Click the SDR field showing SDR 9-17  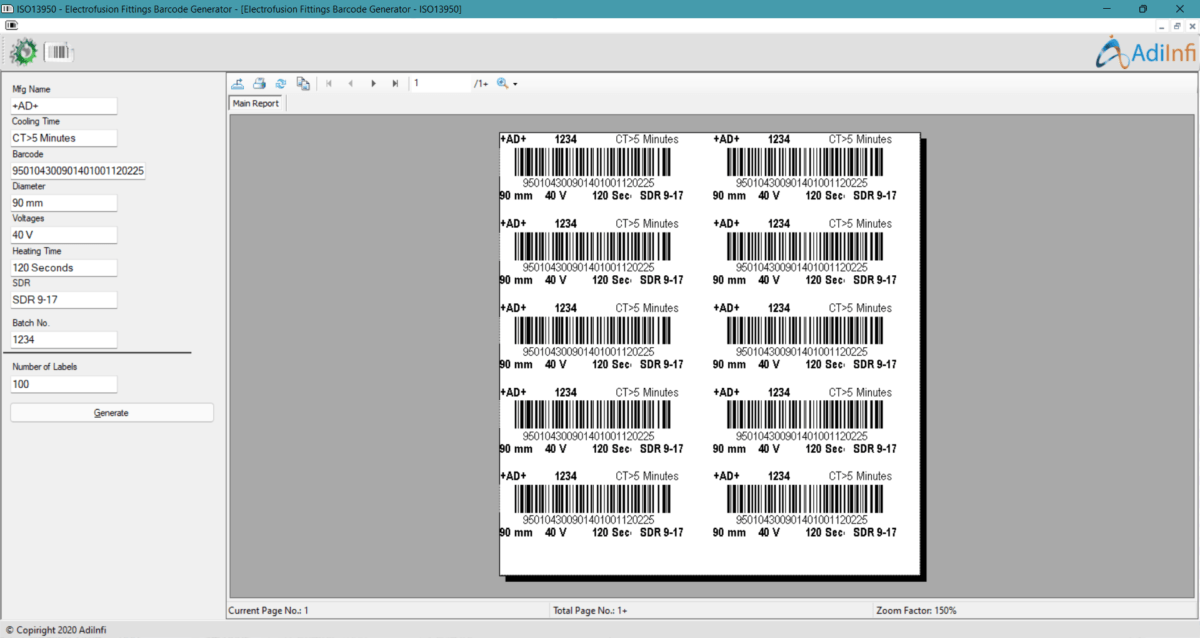coord(64,299)
